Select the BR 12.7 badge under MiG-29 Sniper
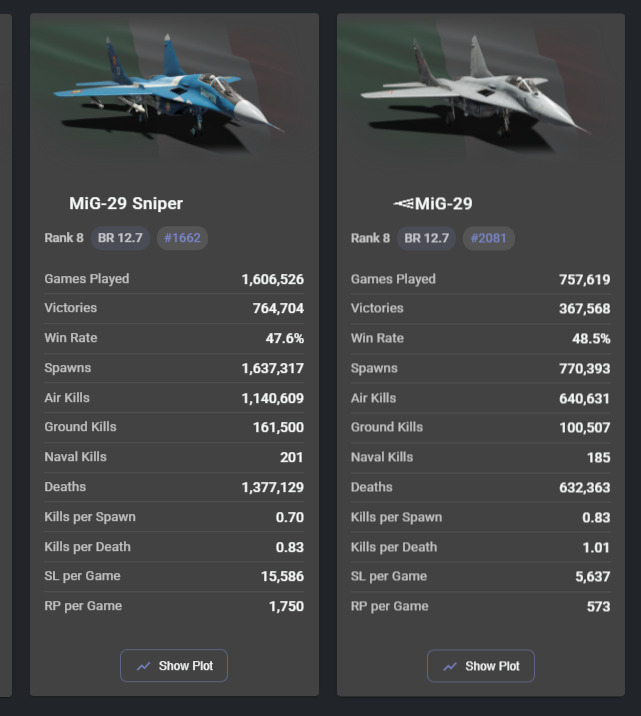Viewport: 641px width, 716px height. [x=120, y=239]
